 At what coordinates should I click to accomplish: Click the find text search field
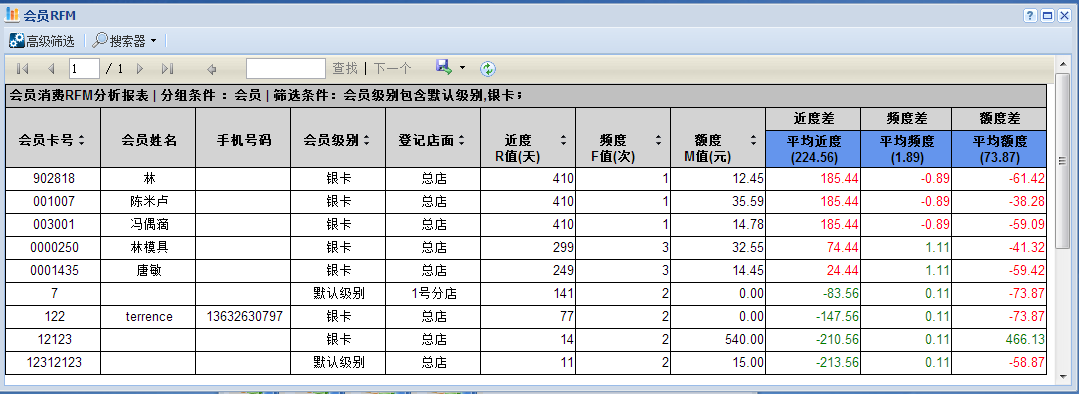click(x=286, y=69)
